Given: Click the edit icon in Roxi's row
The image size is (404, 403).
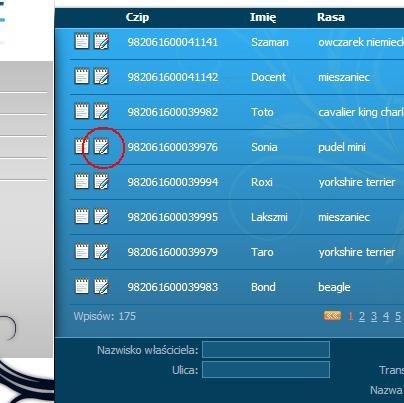Looking at the screenshot, I should (101, 182).
